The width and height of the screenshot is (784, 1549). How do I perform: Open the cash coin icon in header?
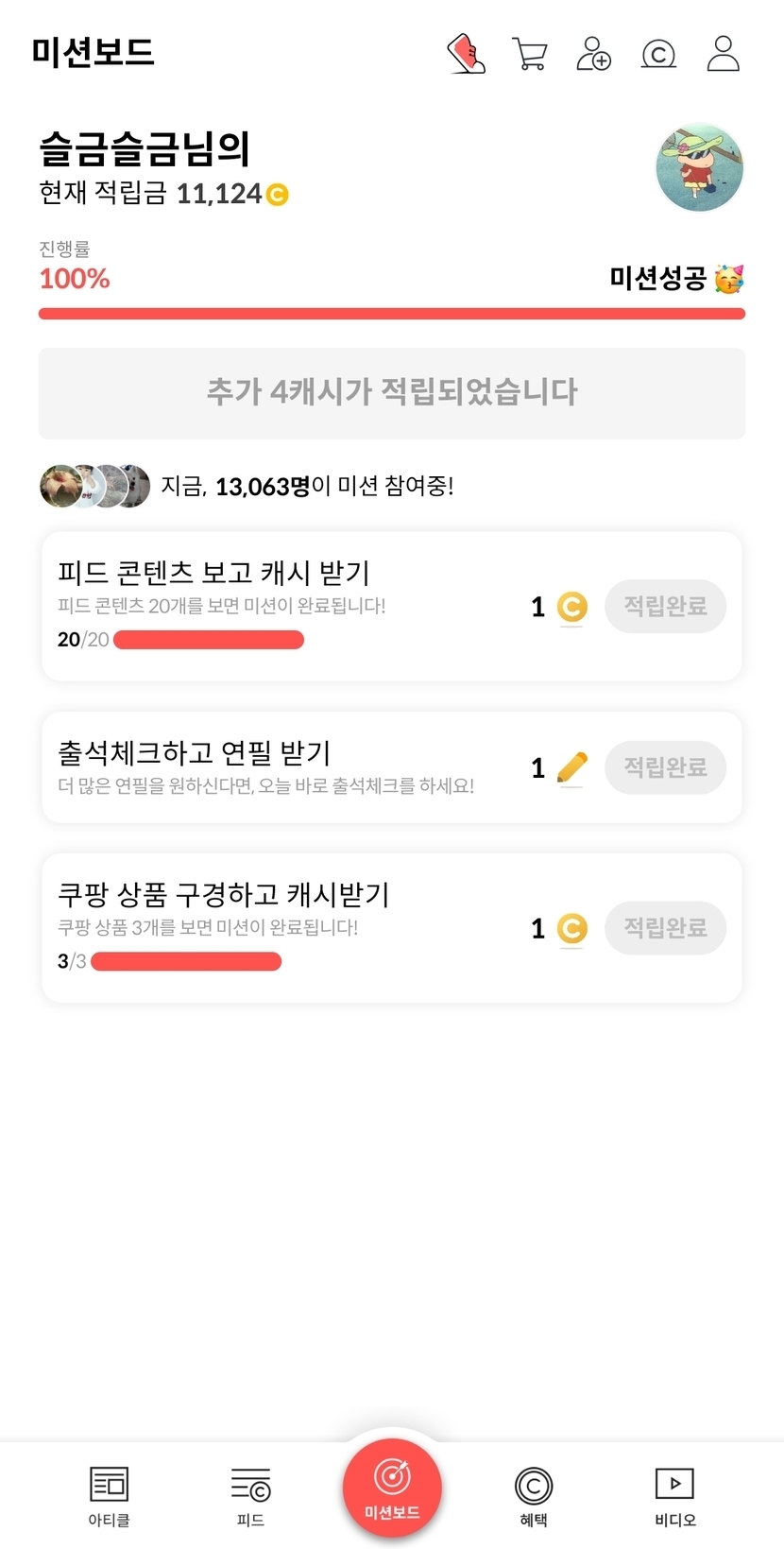(658, 54)
